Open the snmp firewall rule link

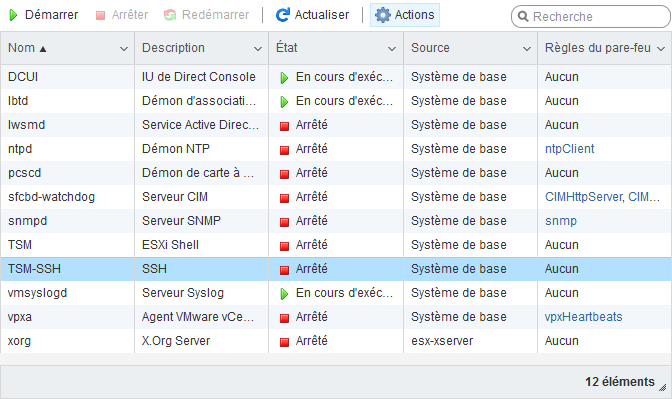(561, 221)
